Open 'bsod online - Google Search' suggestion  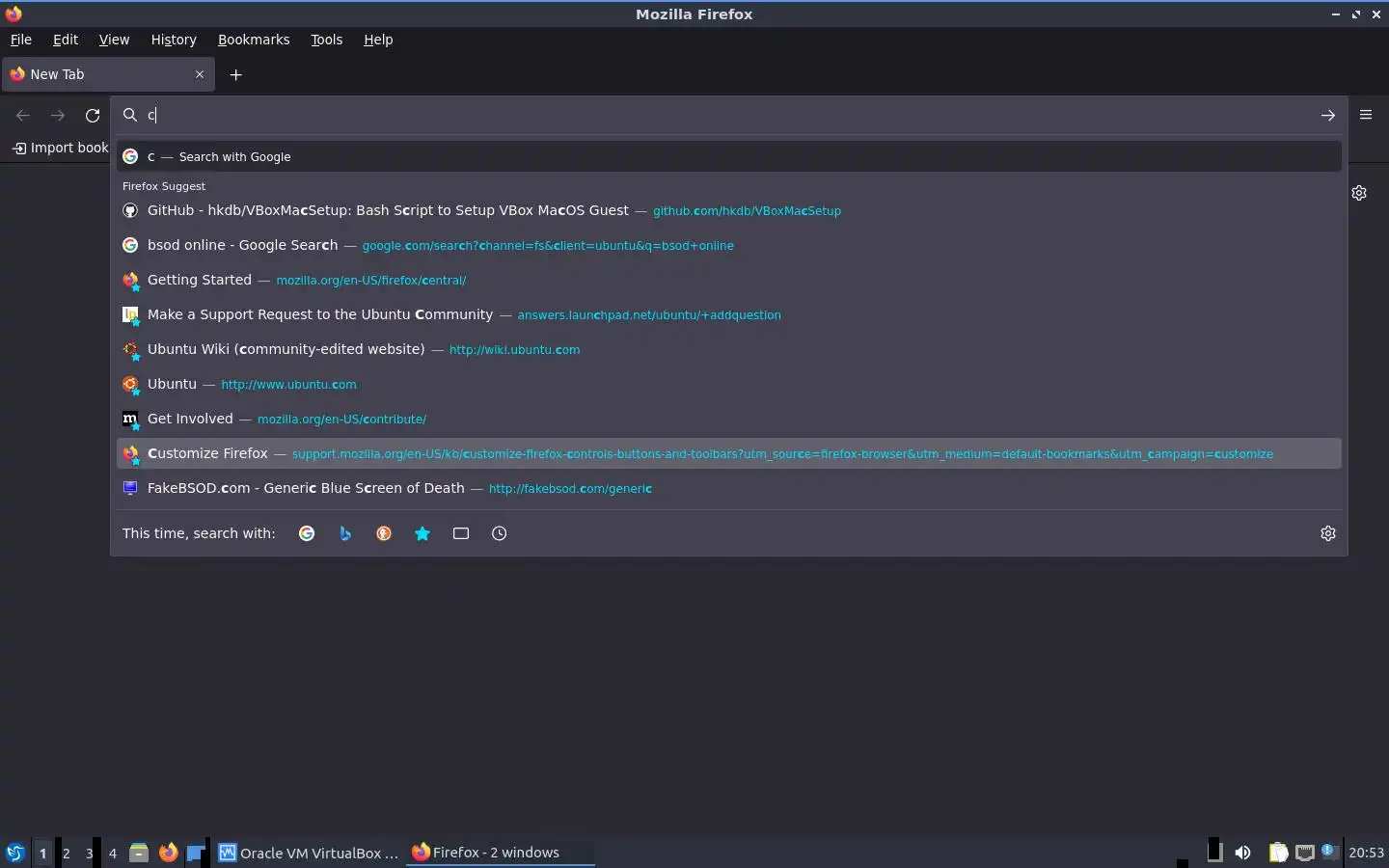728,245
